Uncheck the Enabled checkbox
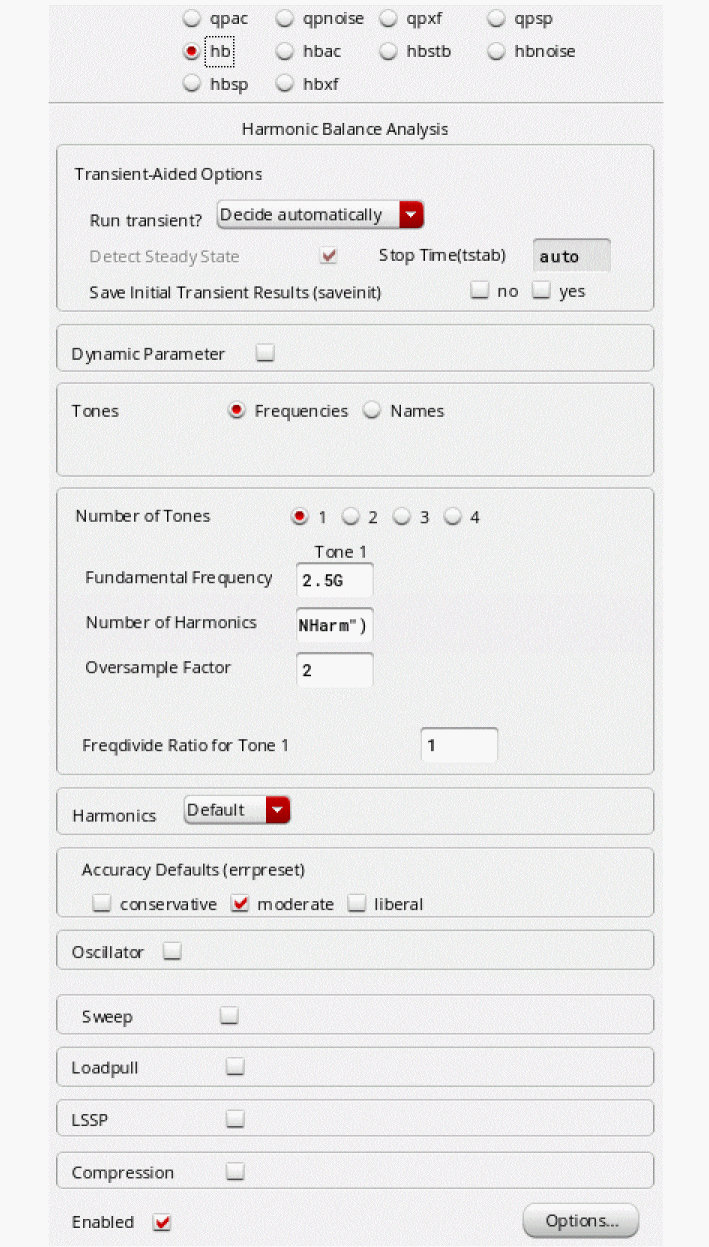Screen dimensions: 709x1247 pyautogui.click(x=162, y=1222)
